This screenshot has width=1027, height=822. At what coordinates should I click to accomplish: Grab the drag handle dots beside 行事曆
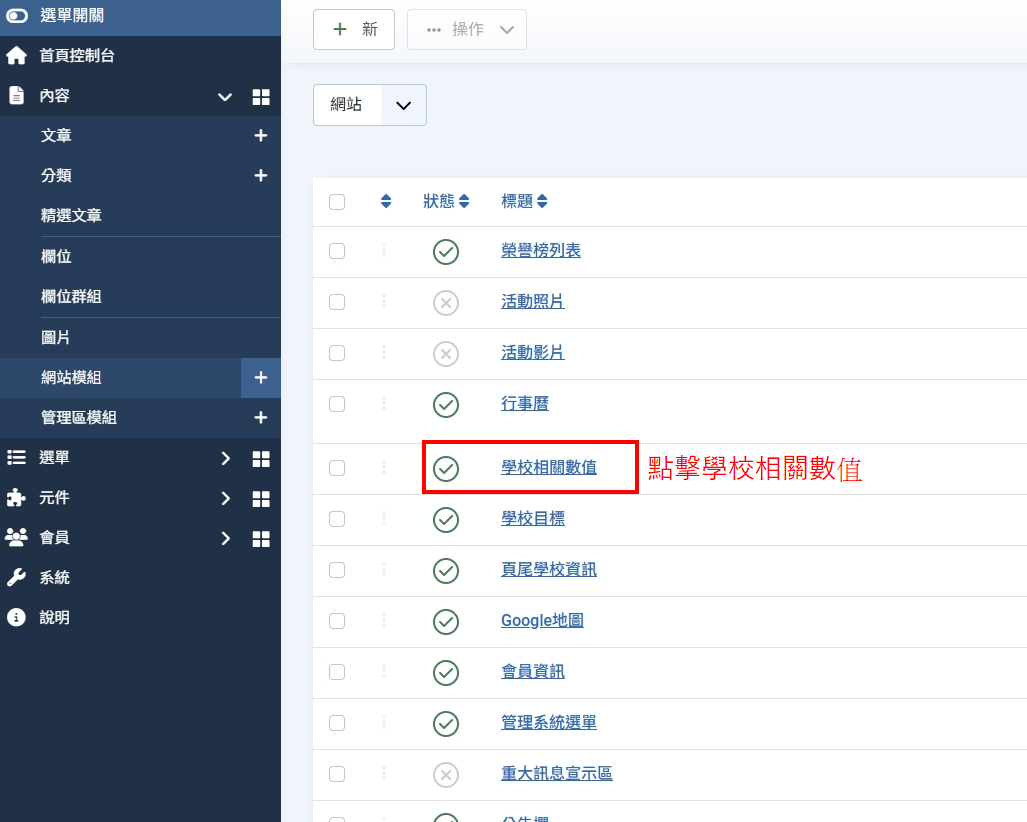point(385,404)
